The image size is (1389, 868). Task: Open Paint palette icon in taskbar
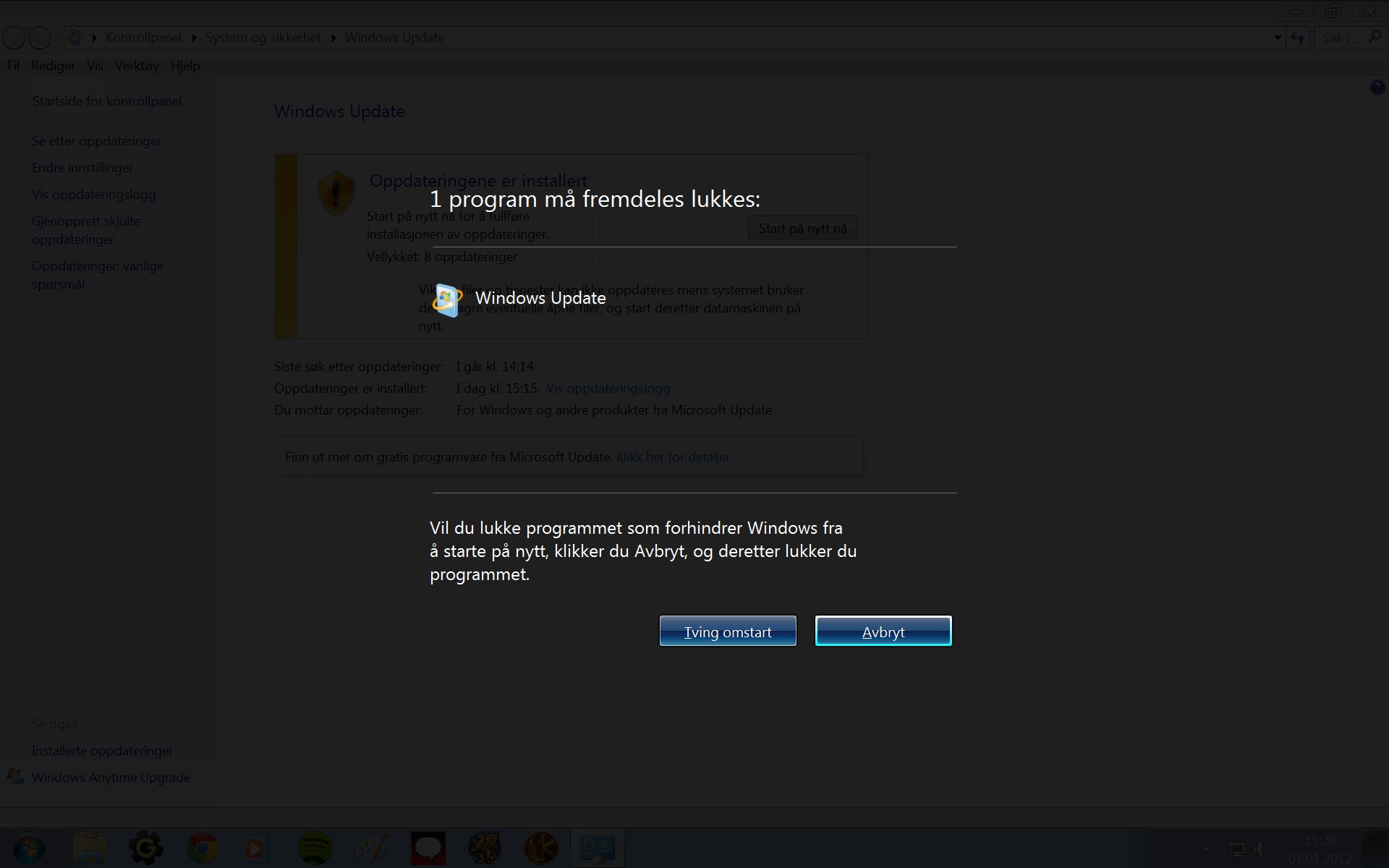(372, 848)
